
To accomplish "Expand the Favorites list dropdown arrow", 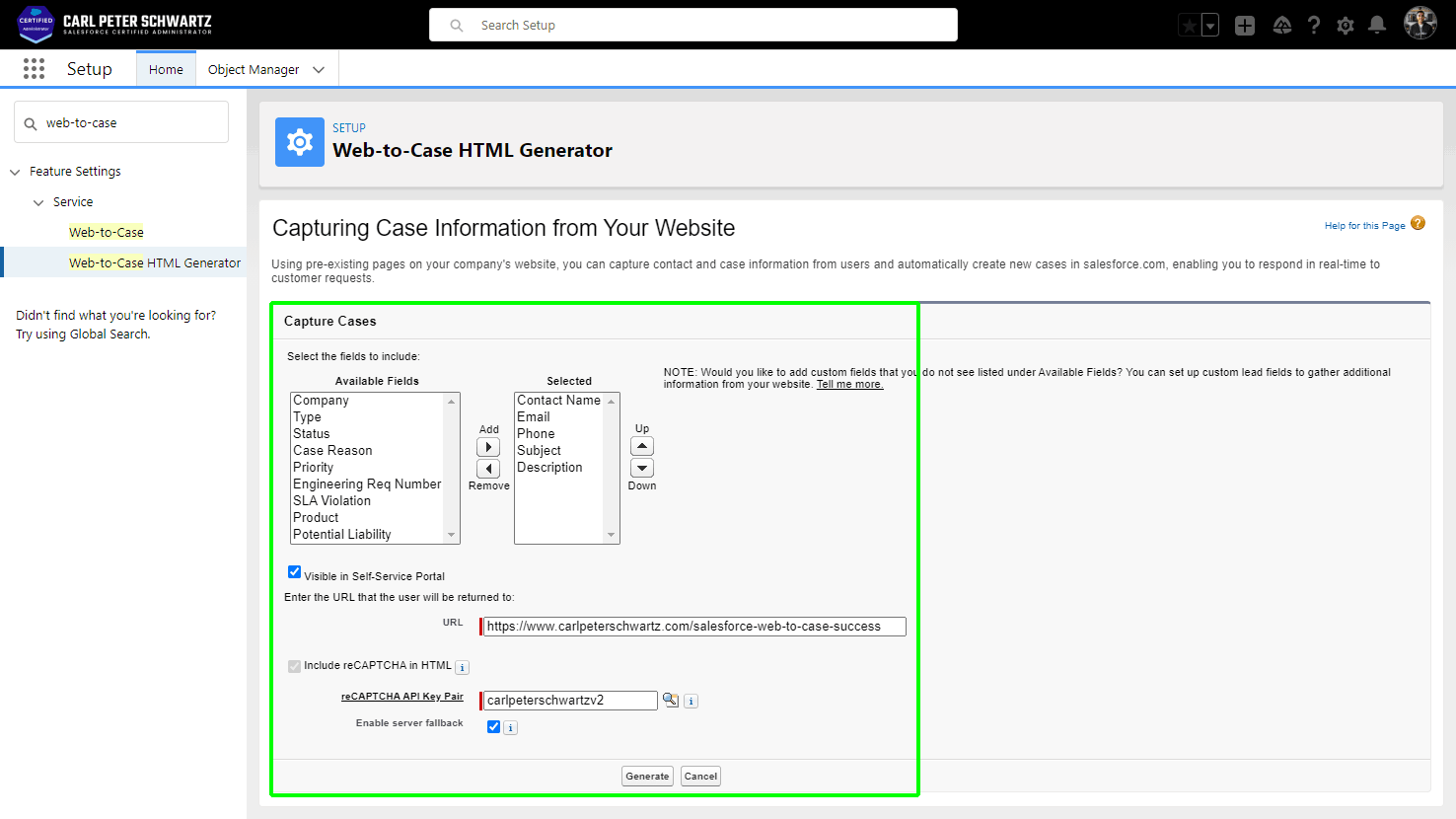I will pyautogui.click(x=1210, y=26).
